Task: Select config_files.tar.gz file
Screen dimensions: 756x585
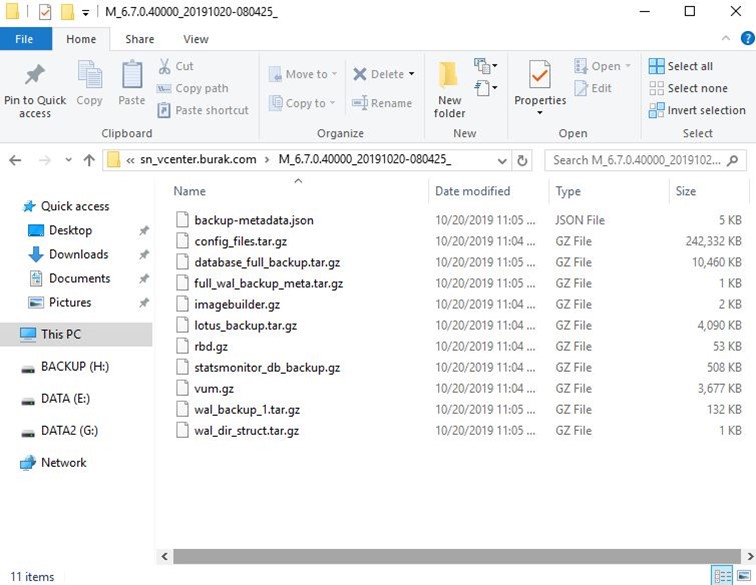Action: [x=241, y=241]
